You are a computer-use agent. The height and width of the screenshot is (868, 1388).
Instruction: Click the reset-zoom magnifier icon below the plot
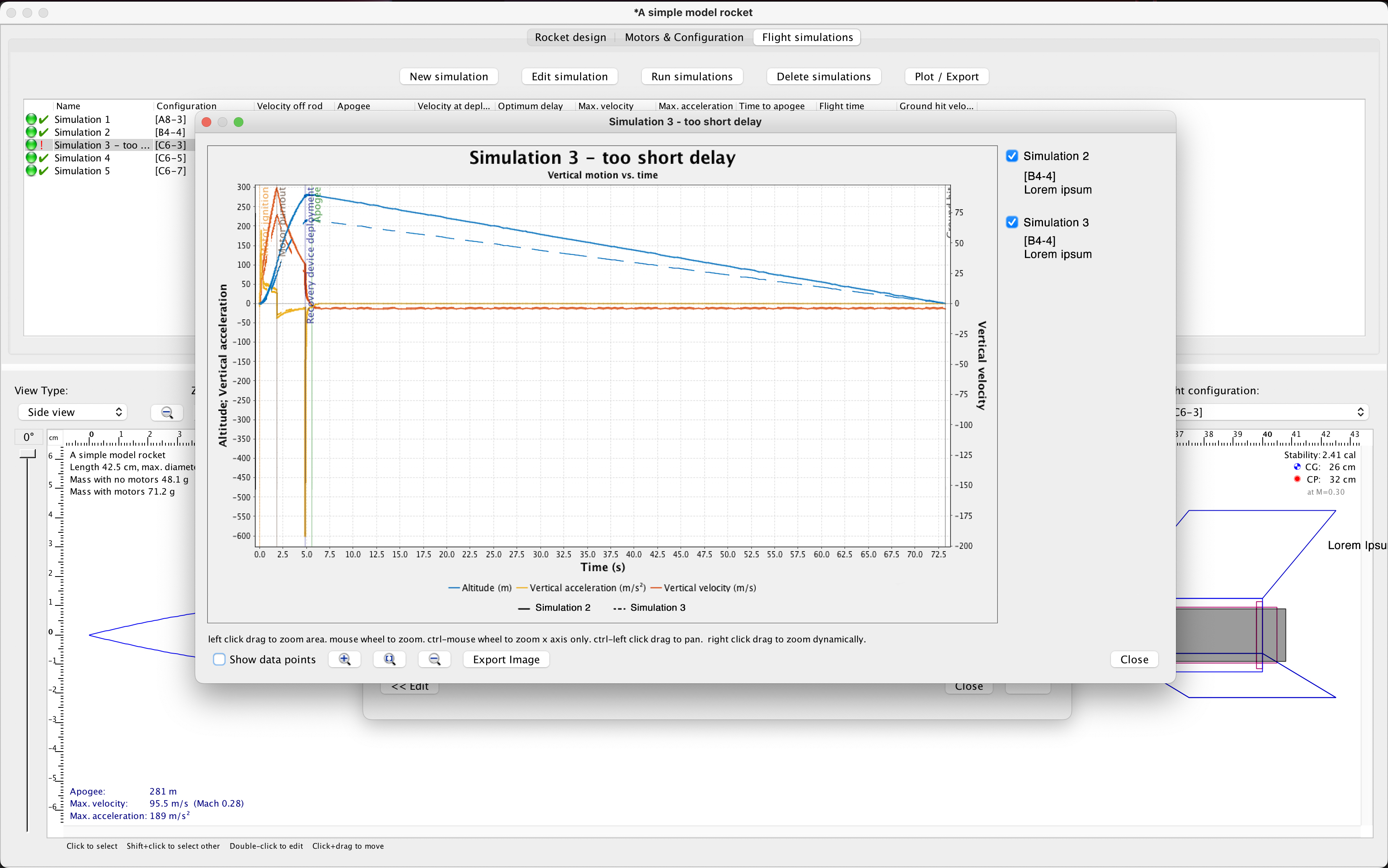click(389, 659)
